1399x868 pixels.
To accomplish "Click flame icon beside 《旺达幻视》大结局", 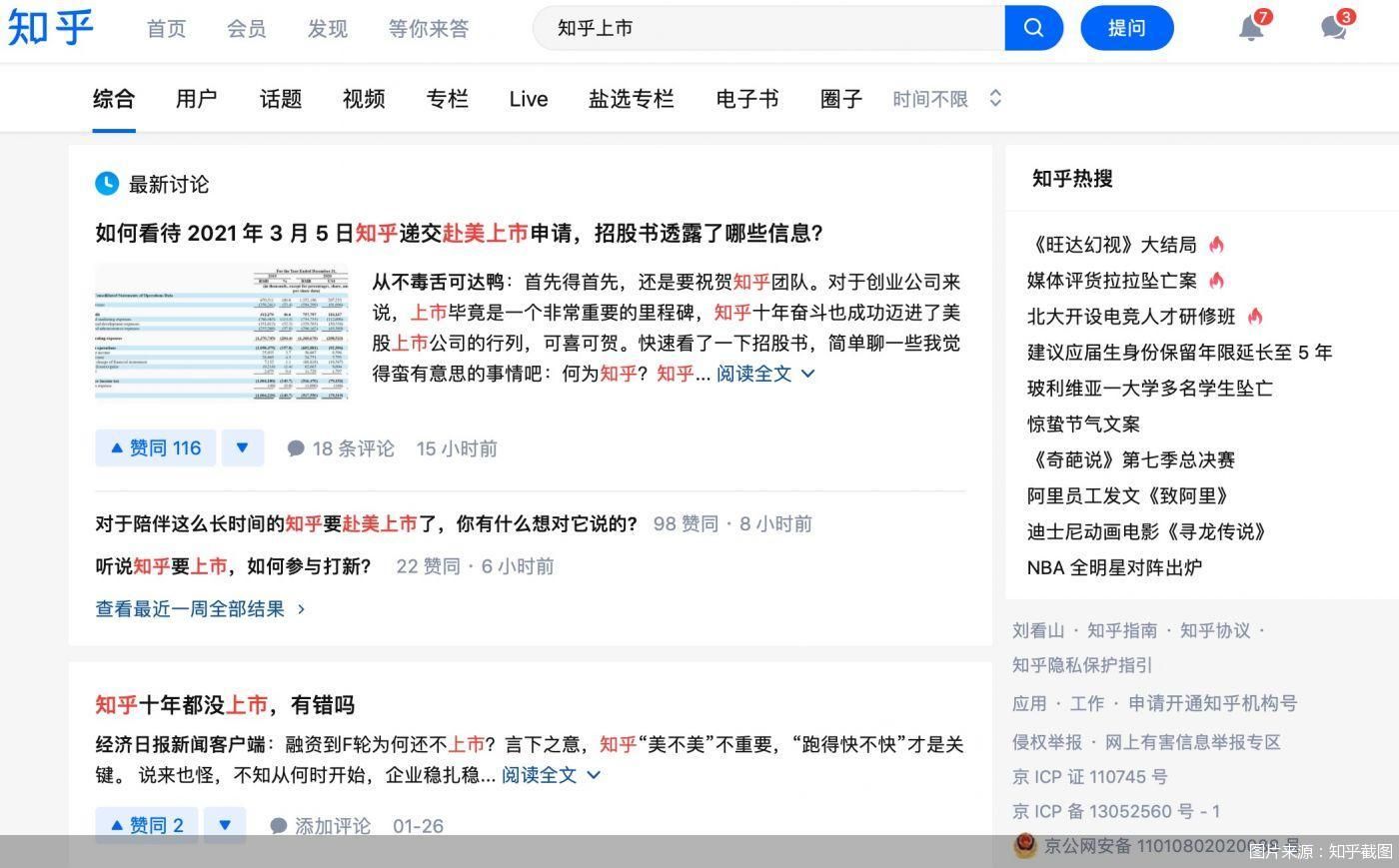I will (x=1216, y=244).
